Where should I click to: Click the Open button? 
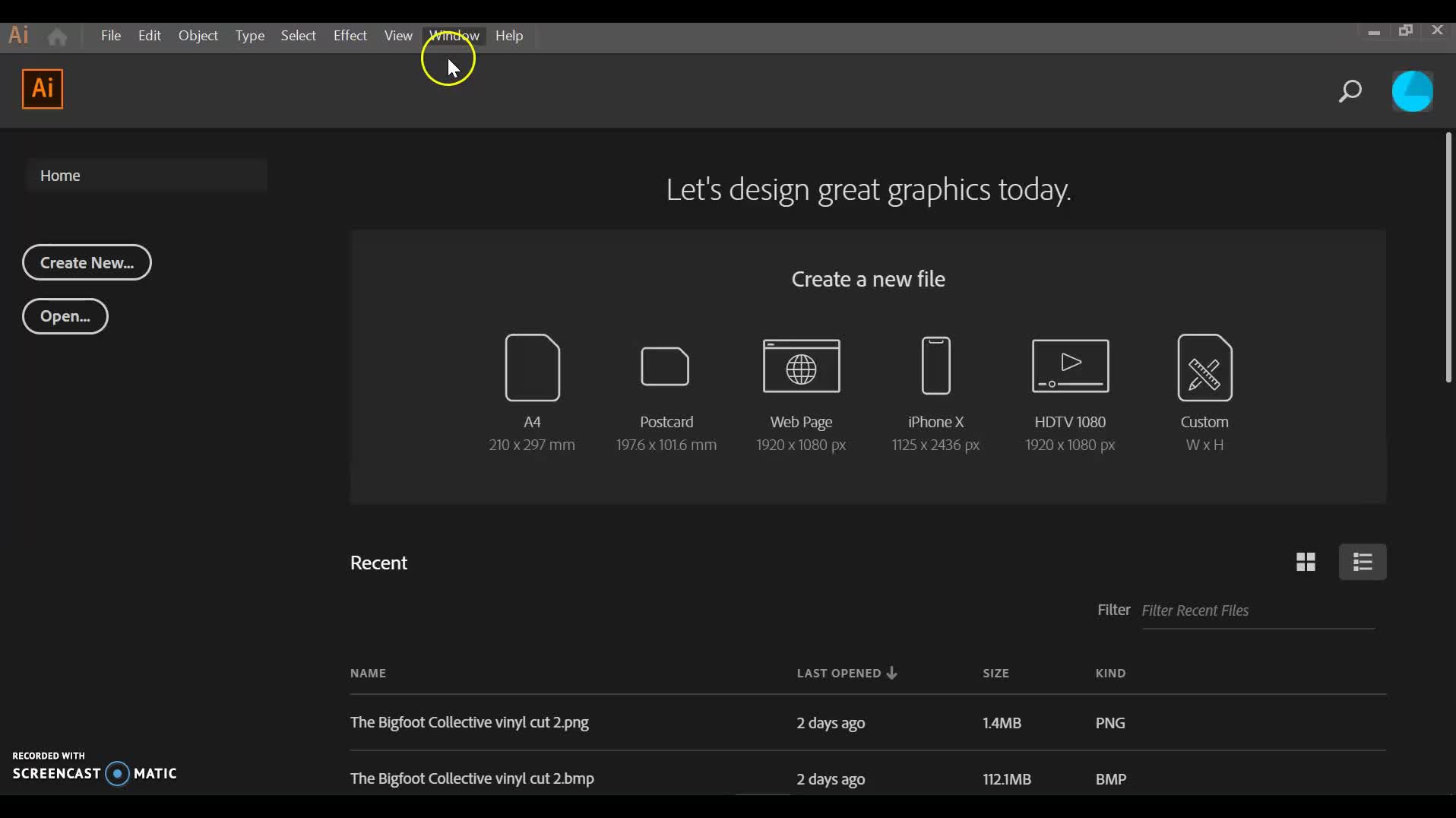[65, 316]
